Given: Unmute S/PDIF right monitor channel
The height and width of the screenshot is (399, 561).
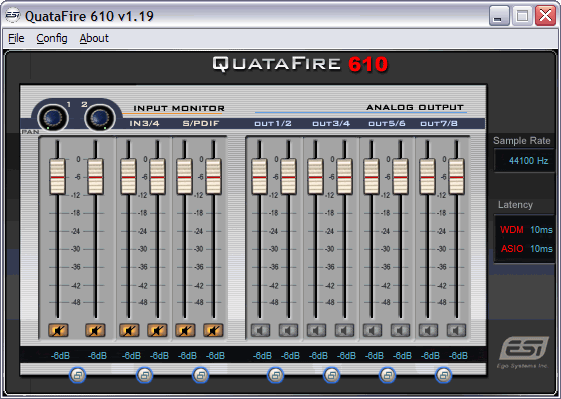Looking at the screenshot, I should tap(213, 330).
